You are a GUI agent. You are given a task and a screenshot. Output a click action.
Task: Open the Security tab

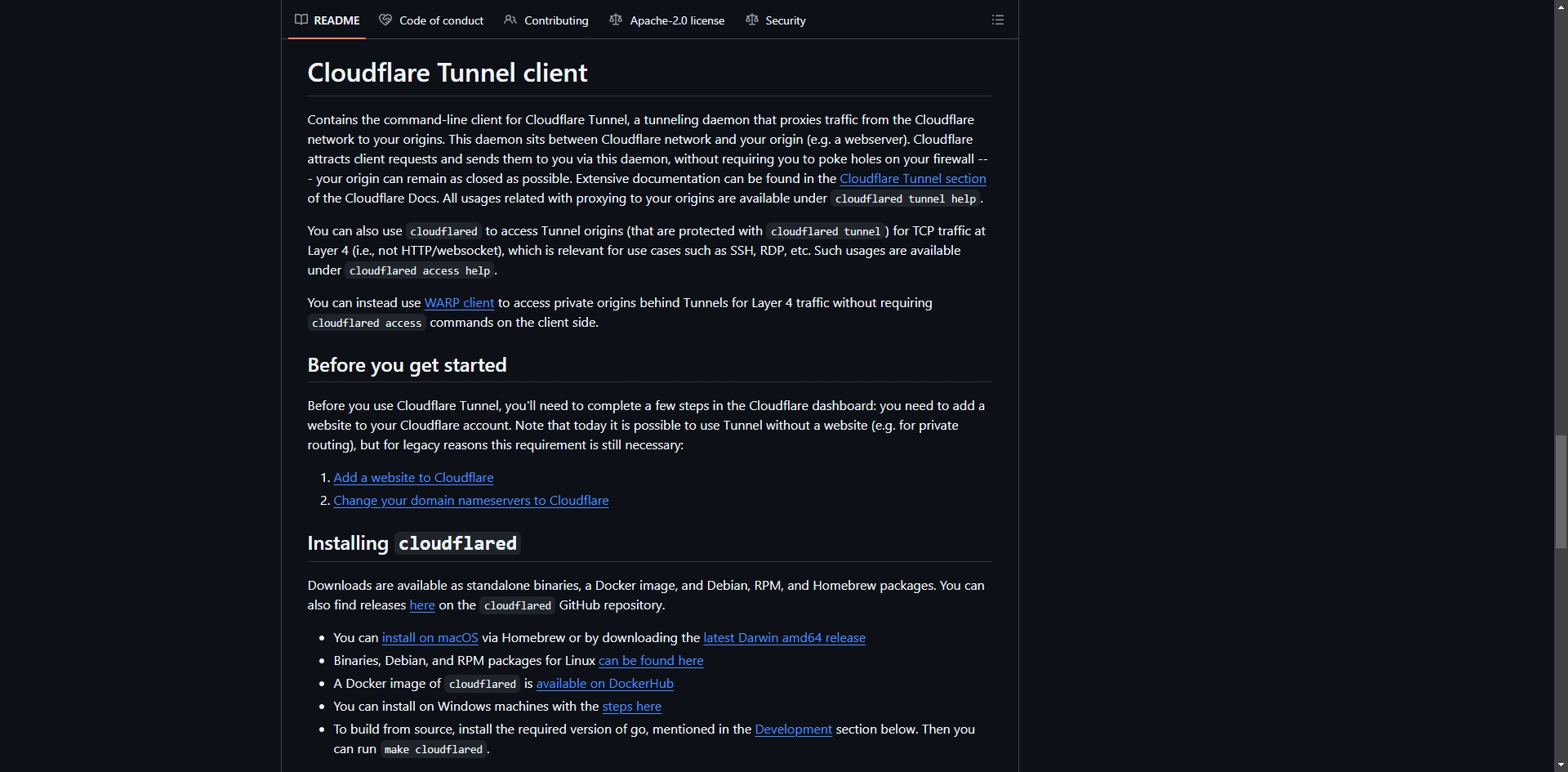coord(776,20)
